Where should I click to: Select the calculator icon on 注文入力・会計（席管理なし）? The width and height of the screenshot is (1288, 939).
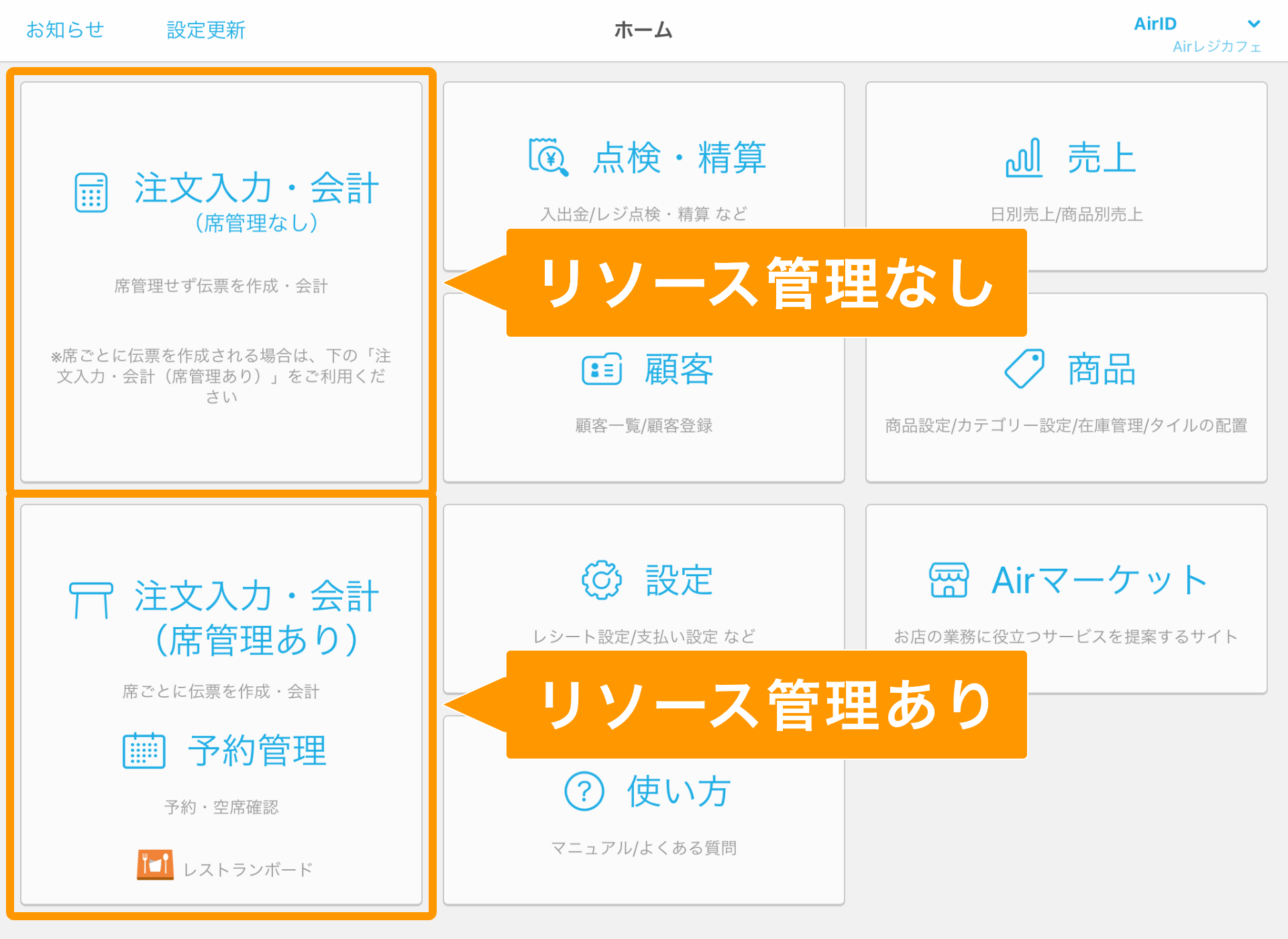point(91,192)
